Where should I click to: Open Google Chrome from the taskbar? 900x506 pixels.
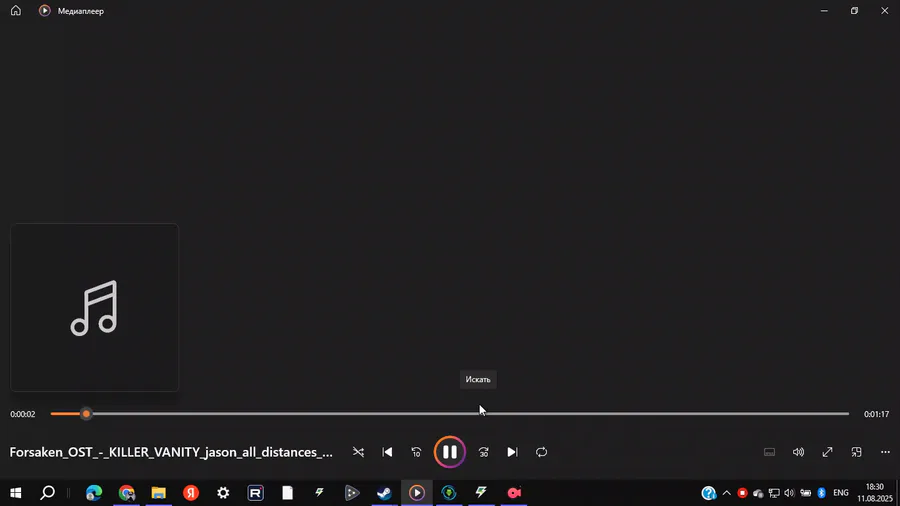126,493
